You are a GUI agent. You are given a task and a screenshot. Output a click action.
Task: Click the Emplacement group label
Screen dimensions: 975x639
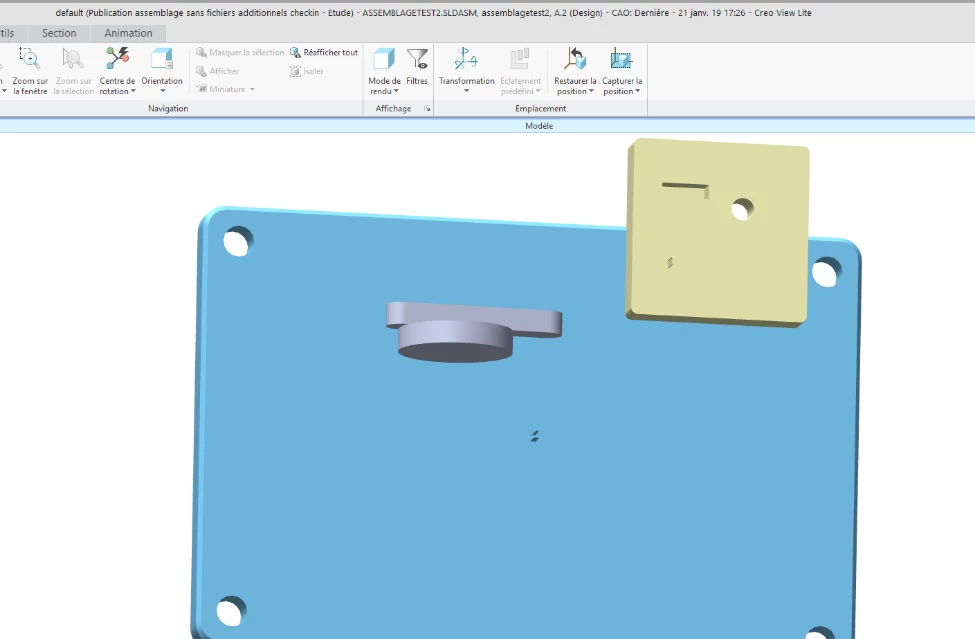click(x=540, y=108)
